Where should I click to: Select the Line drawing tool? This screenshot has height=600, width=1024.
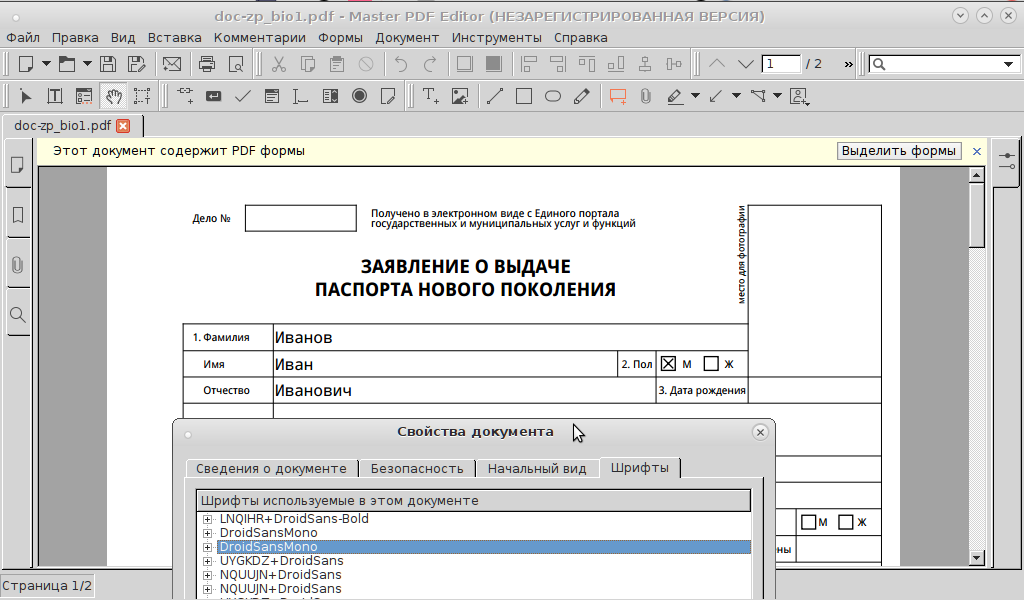click(494, 96)
